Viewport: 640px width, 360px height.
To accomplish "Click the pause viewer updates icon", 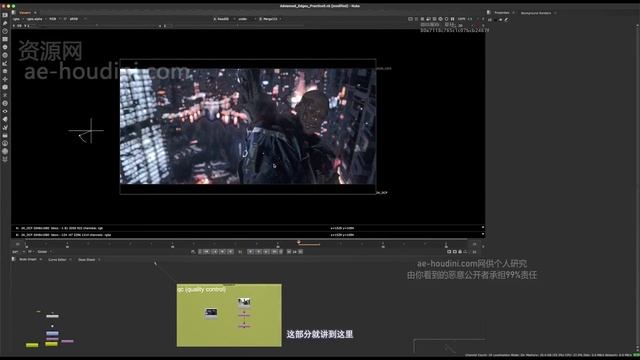I will point(452,19).
